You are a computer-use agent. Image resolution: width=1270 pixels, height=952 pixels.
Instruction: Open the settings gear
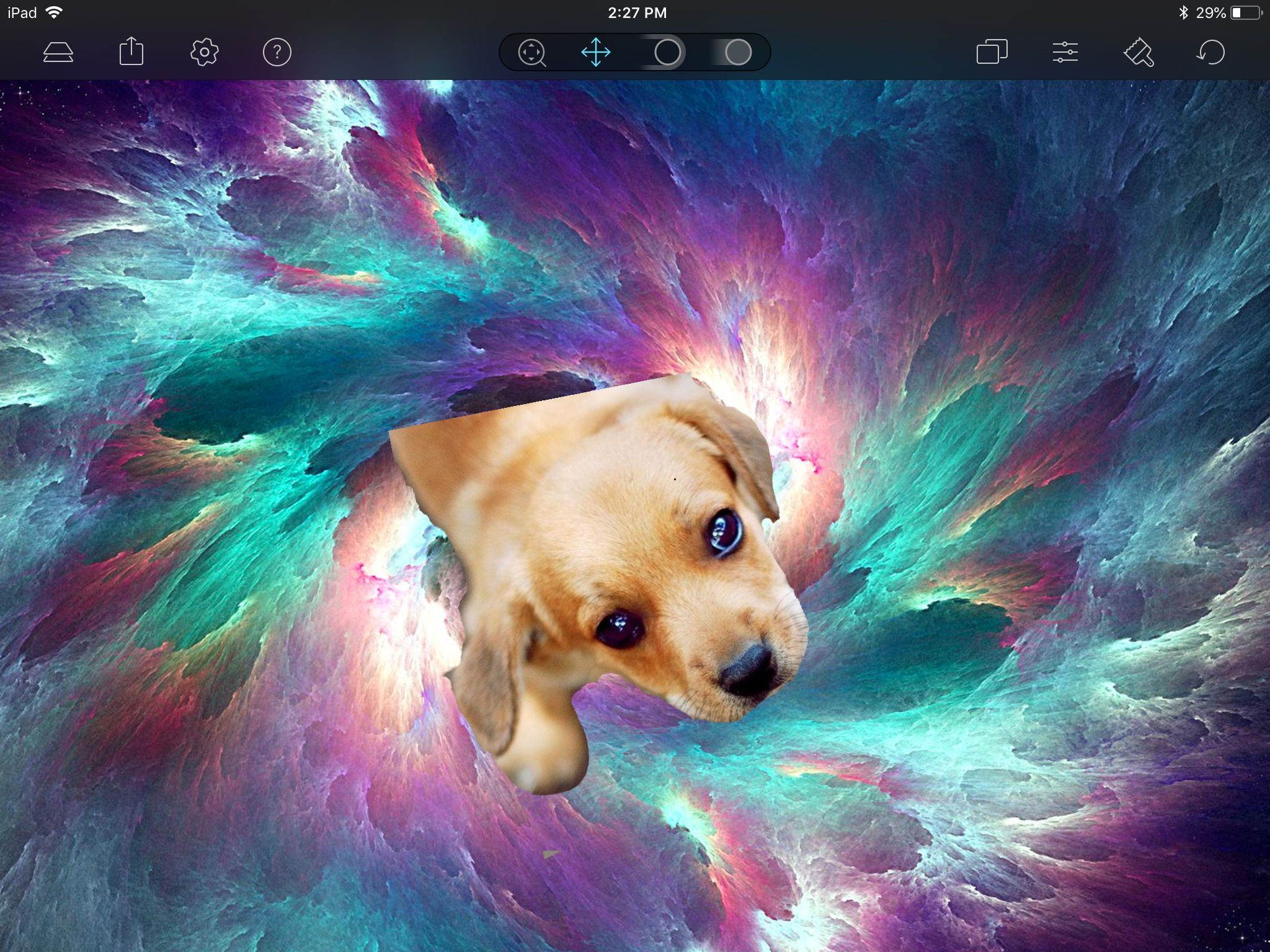click(204, 52)
